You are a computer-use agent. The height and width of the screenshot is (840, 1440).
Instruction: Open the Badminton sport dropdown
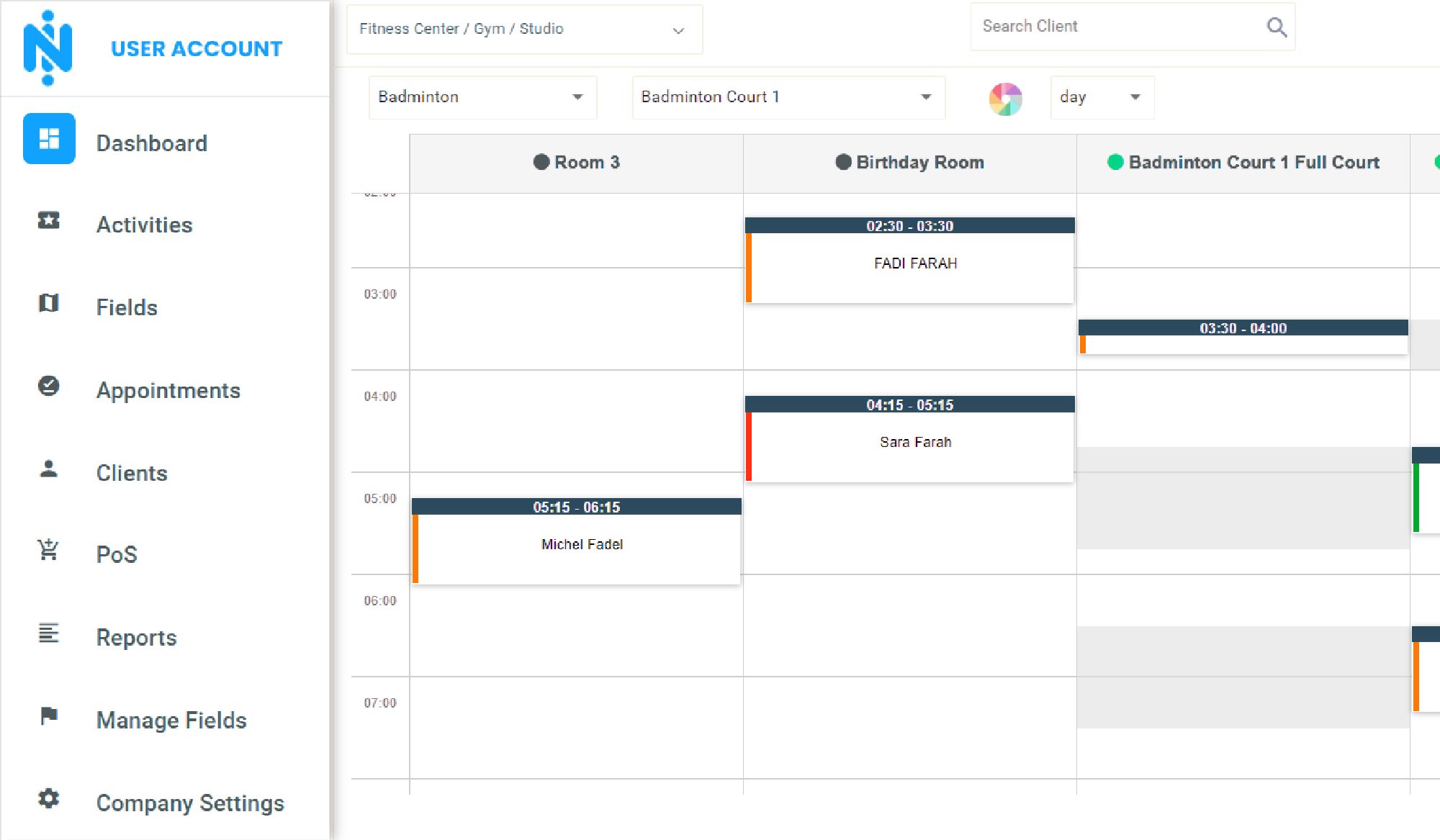[482, 97]
